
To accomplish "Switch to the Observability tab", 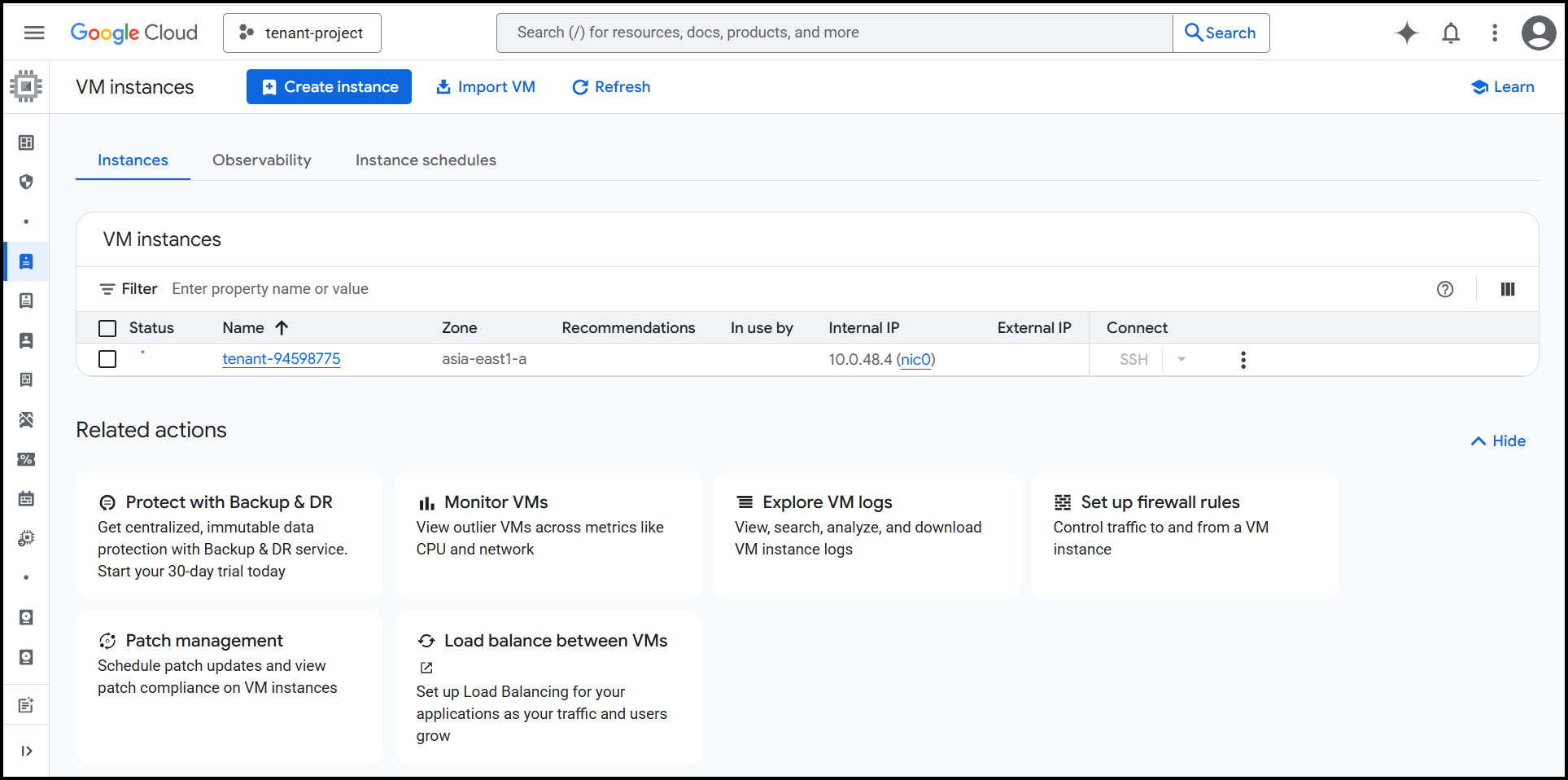I will (x=261, y=160).
